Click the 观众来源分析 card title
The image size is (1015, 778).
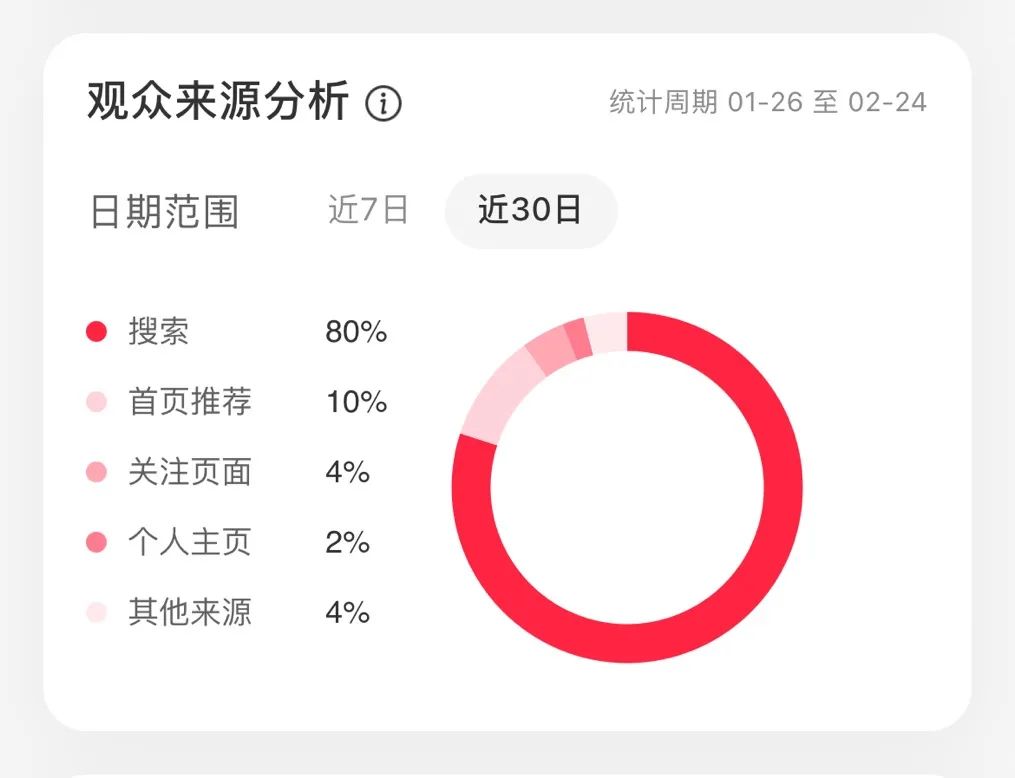(x=218, y=102)
